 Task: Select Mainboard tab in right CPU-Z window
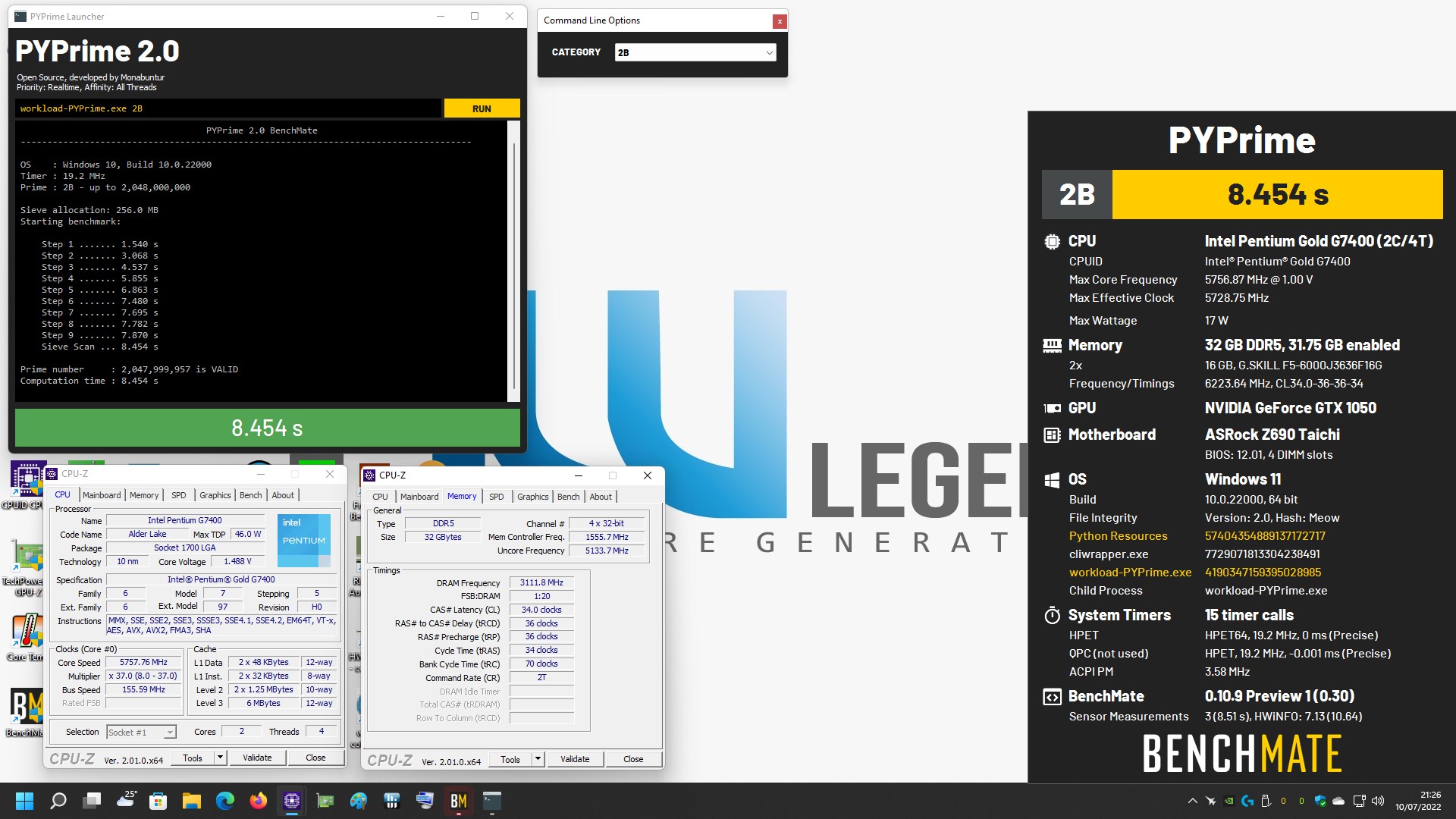point(419,497)
